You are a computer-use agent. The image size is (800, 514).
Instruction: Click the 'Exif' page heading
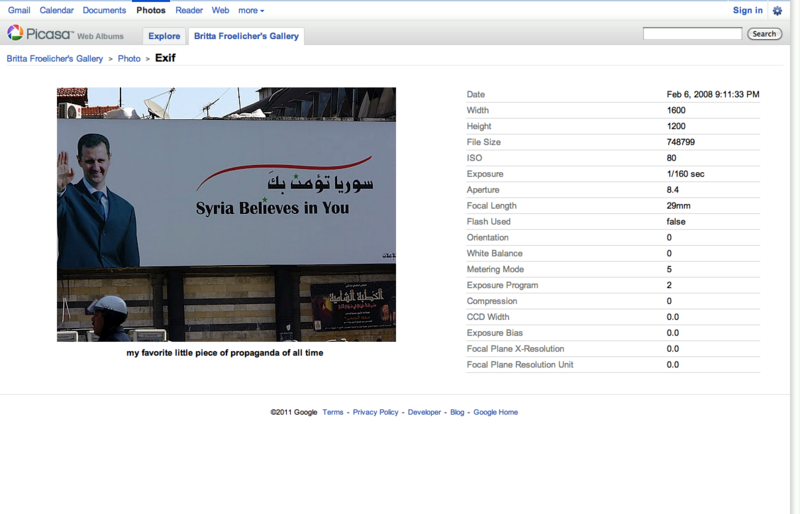(165, 58)
